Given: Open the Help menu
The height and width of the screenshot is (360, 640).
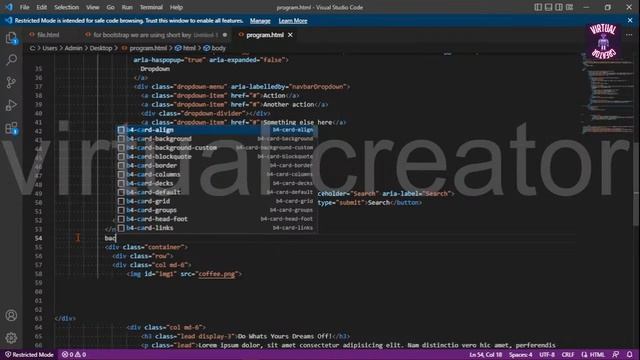Looking at the screenshot, I should point(176,7).
